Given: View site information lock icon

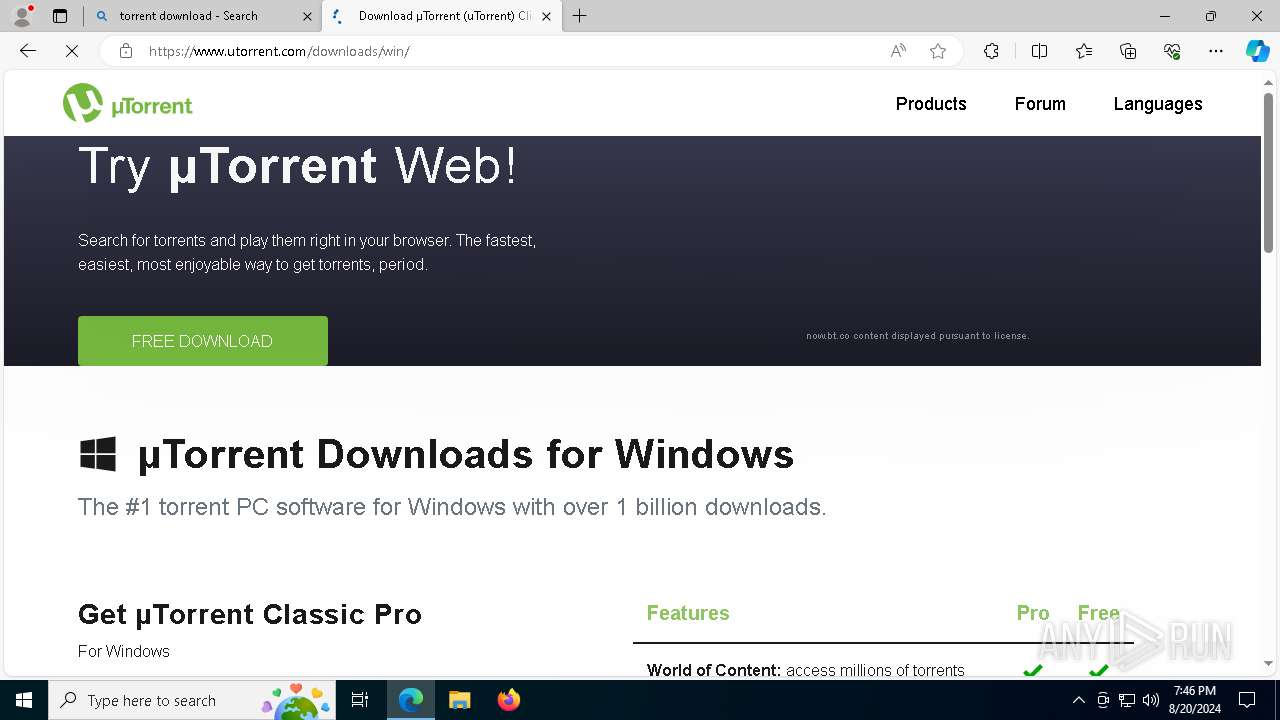Looking at the screenshot, I should pyautogui.click(x=126, y=51).
